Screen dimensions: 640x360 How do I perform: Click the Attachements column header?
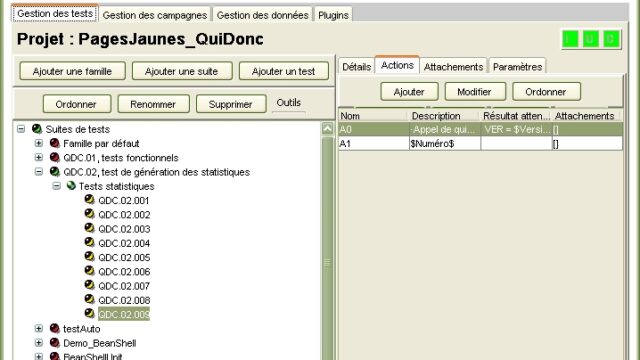(587, 116)
